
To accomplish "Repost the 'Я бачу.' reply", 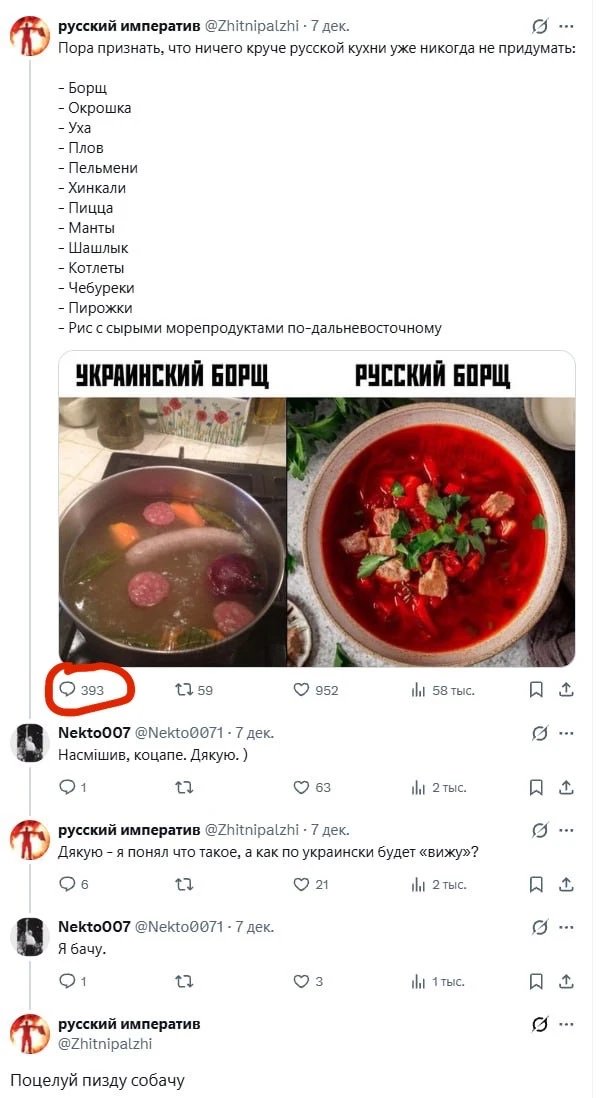I will pyautogui.click(x=184, y=981).
